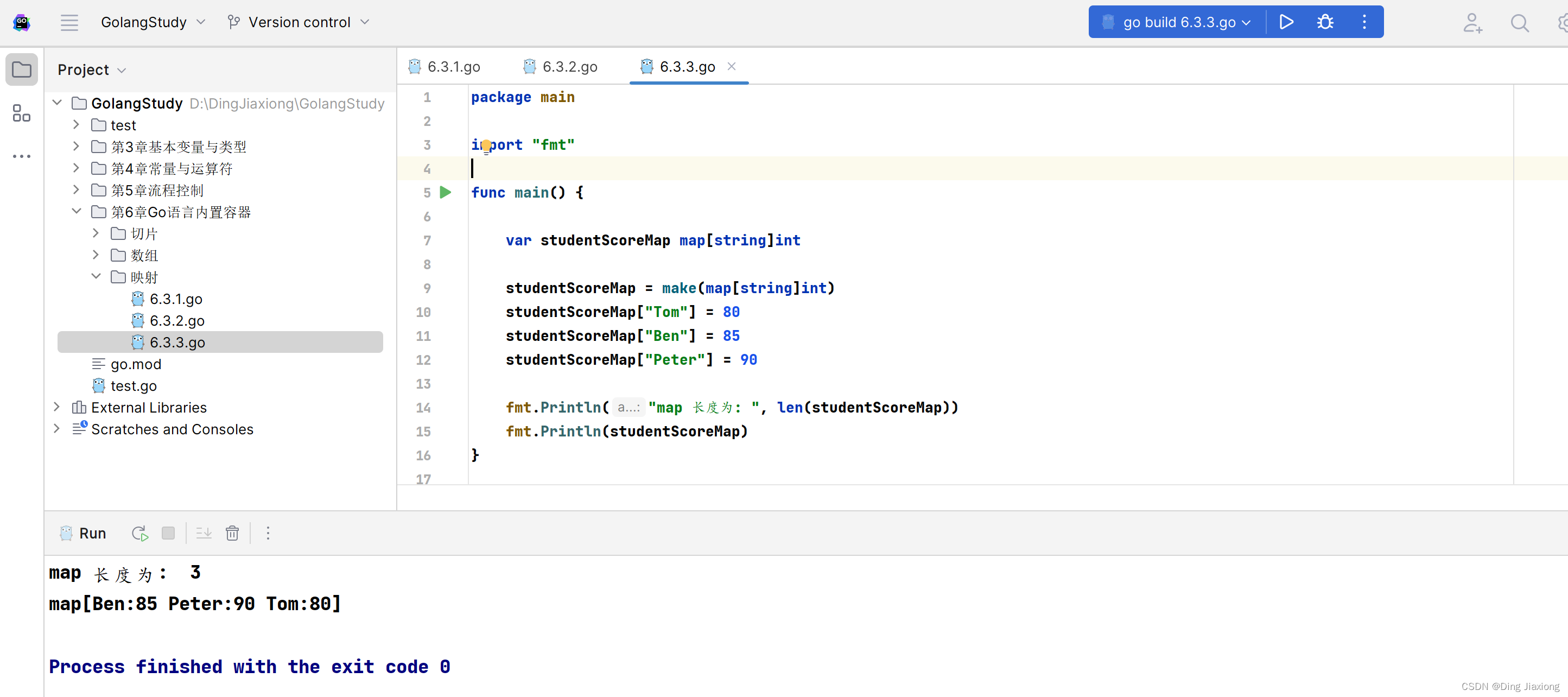This screenshot has height=697, width=1568.
Task: Click the Go file icon on the 6.3.2.go tab
Action: (530, 66)
